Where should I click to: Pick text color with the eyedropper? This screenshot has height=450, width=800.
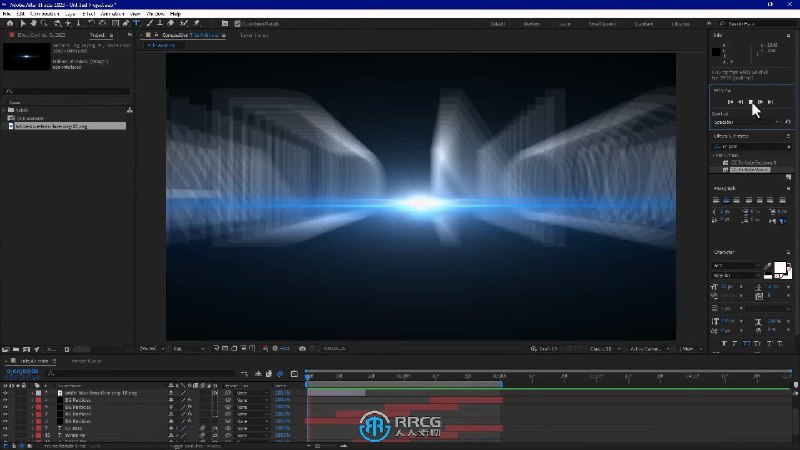pos(768,266)
